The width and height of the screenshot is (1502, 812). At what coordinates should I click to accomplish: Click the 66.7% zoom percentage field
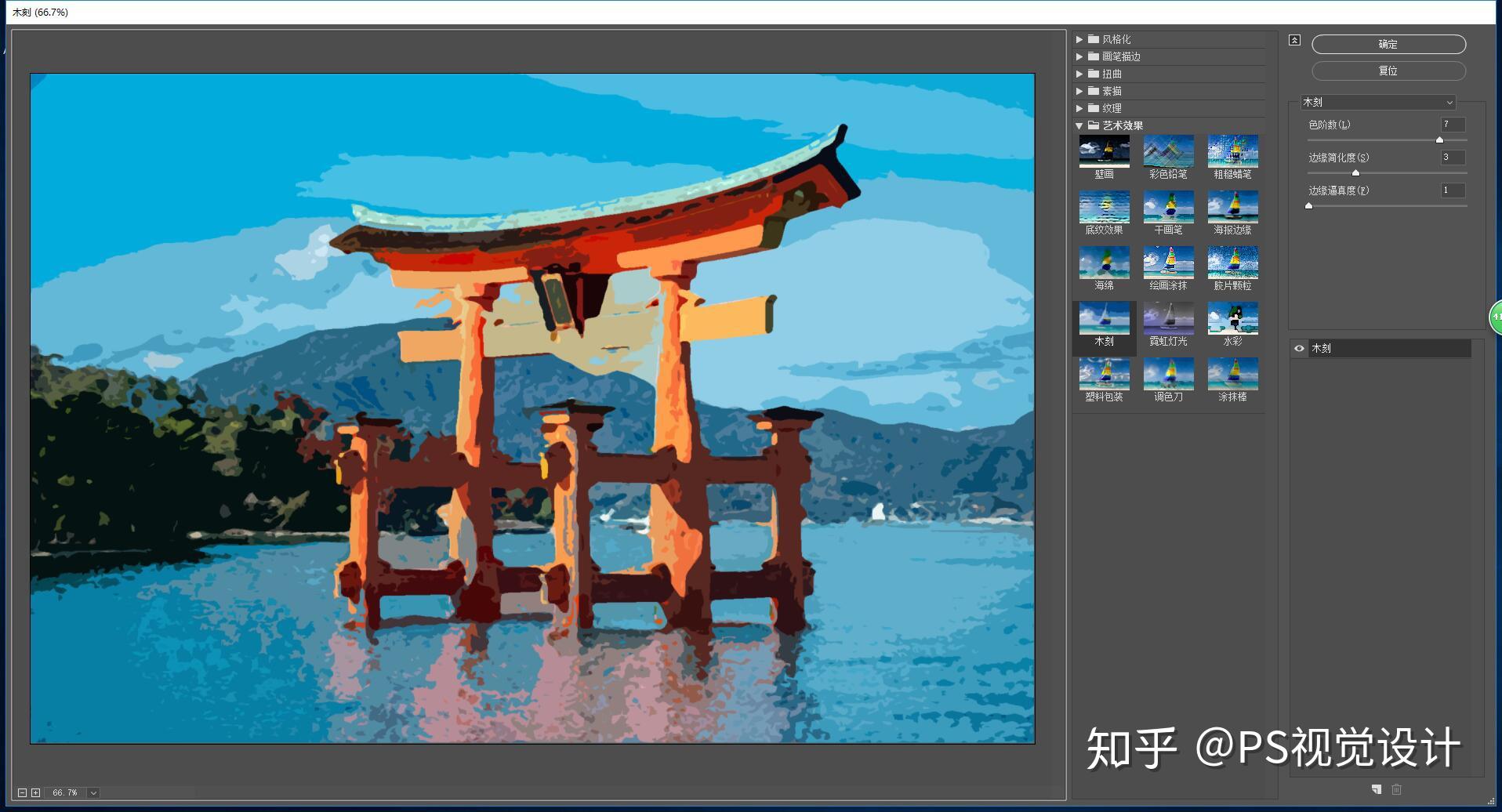[66, 793]
